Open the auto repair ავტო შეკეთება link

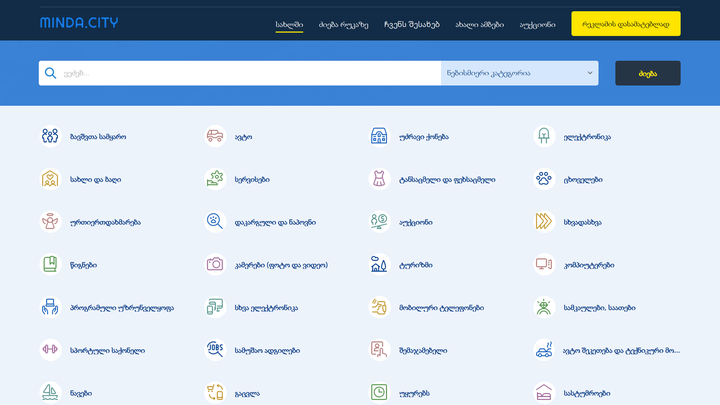pos(621,351)
